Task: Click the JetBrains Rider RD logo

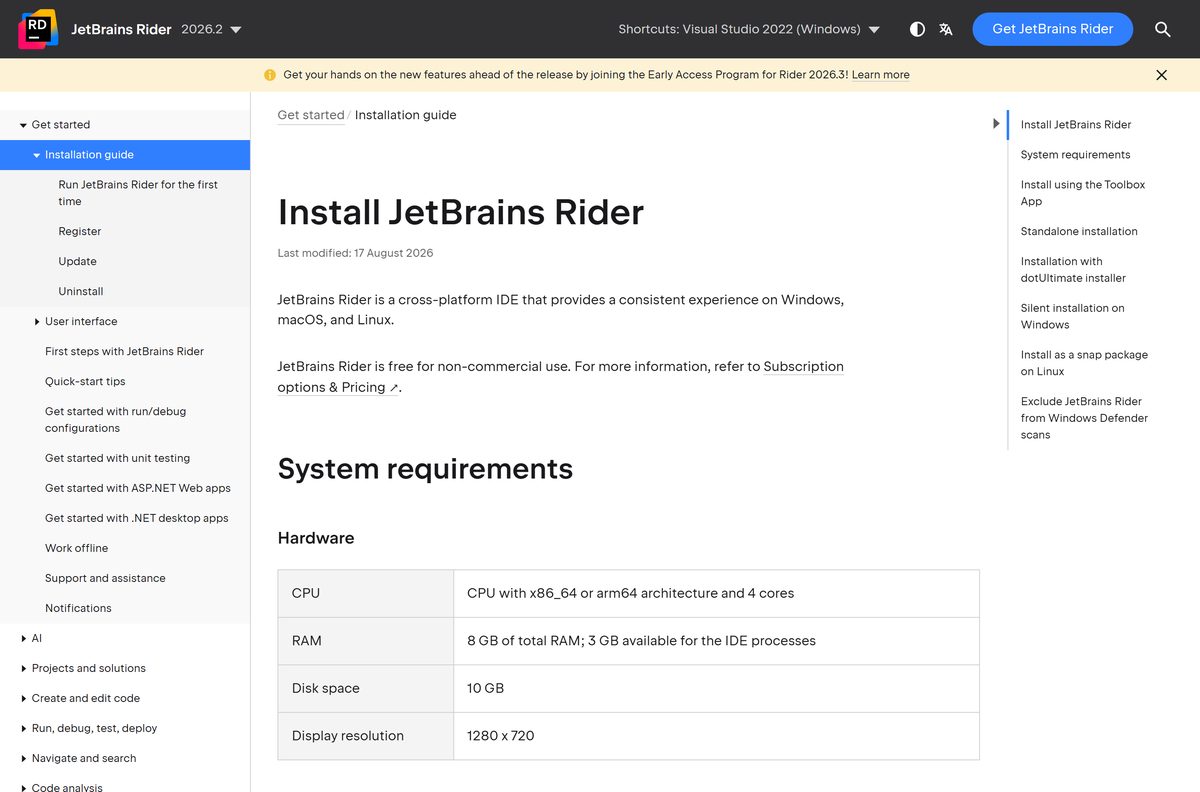Action: (x=37, y=29)
